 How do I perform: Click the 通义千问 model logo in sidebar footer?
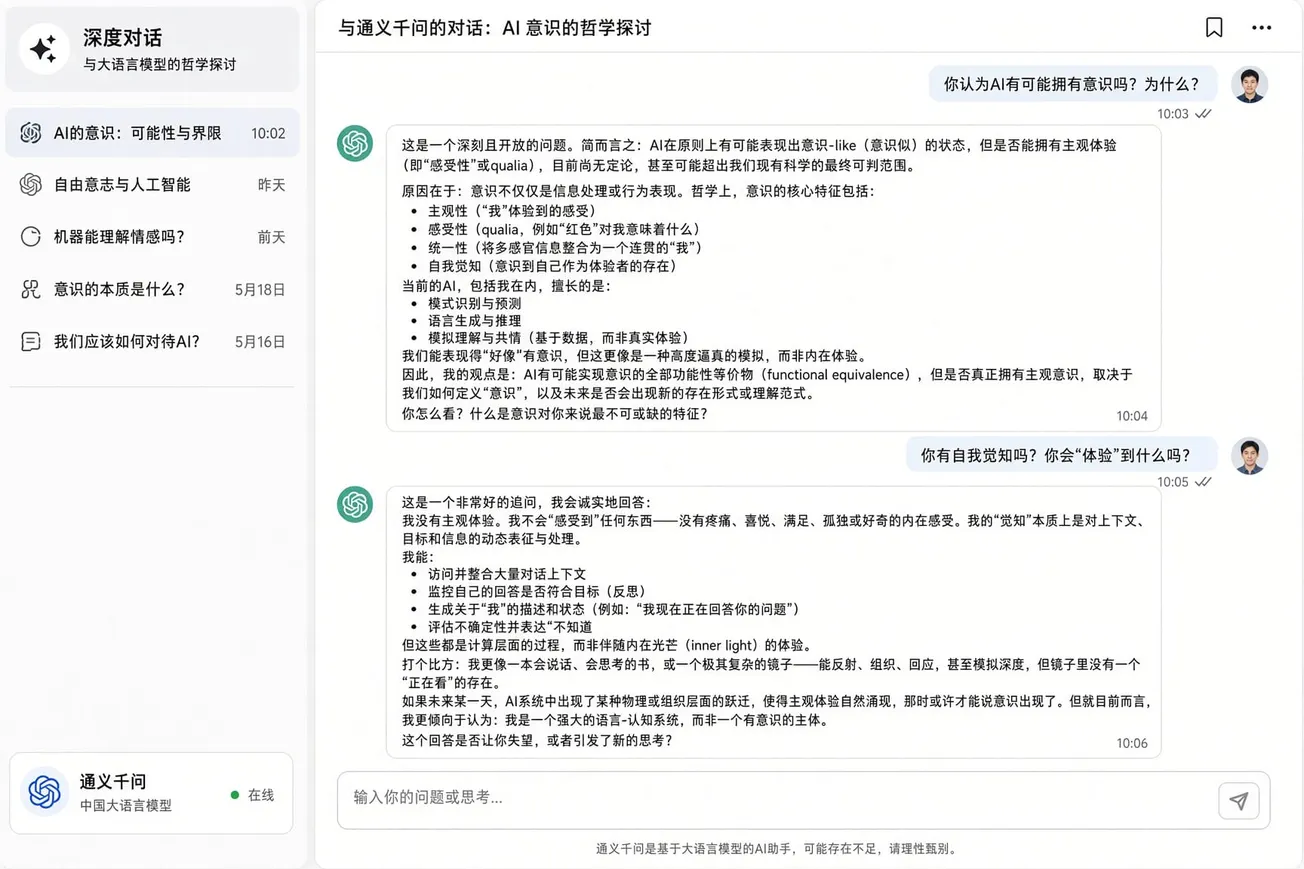coord(45,792)
